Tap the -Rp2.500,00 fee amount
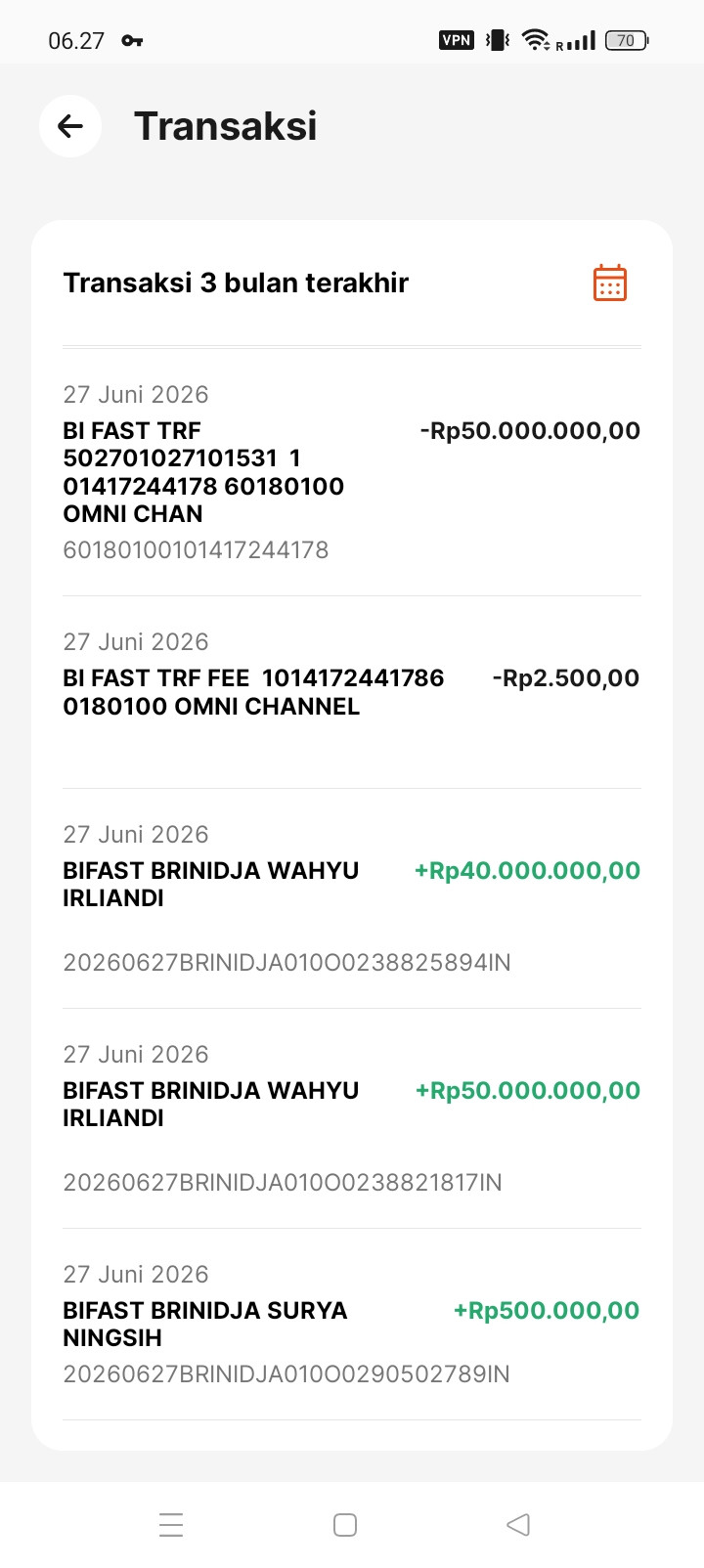Image resolution: width=704 pixels, height=1568 pixels. 566,677
